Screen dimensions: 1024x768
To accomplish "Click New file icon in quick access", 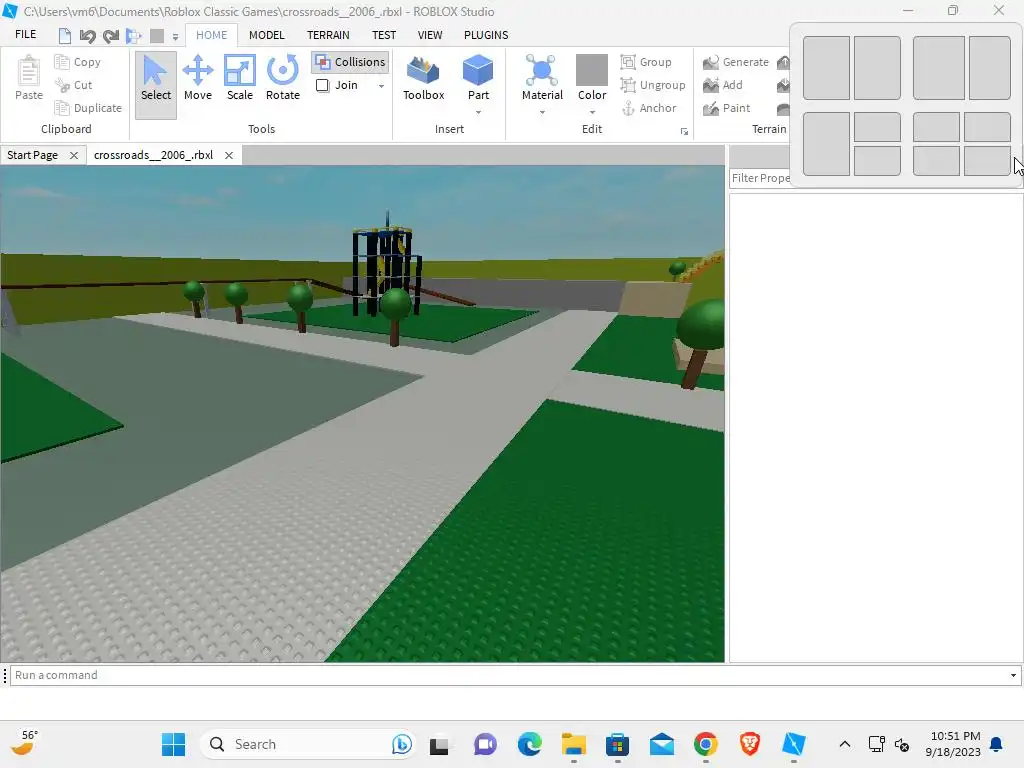I will click(65, 35).
